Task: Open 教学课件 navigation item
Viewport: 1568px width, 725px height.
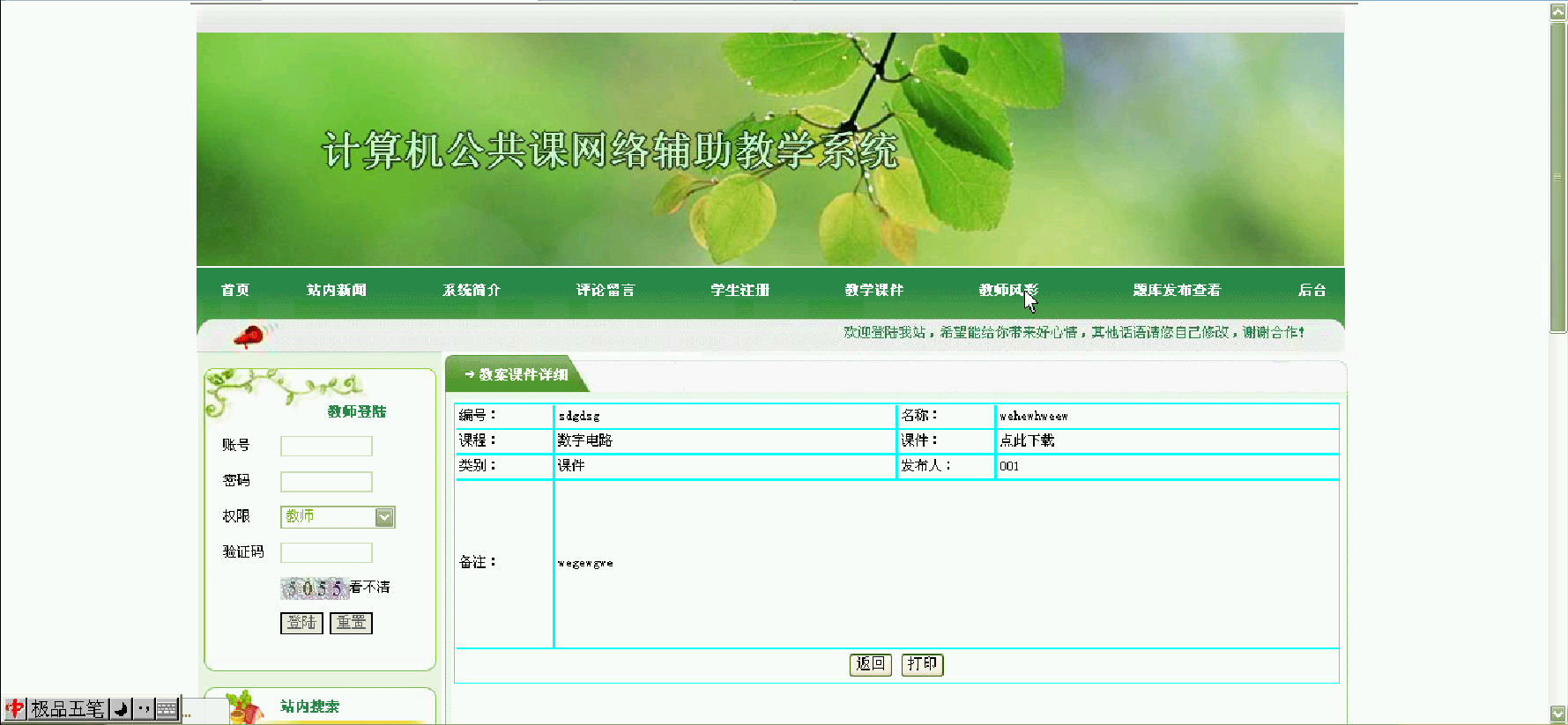Action: coord(874,290)
